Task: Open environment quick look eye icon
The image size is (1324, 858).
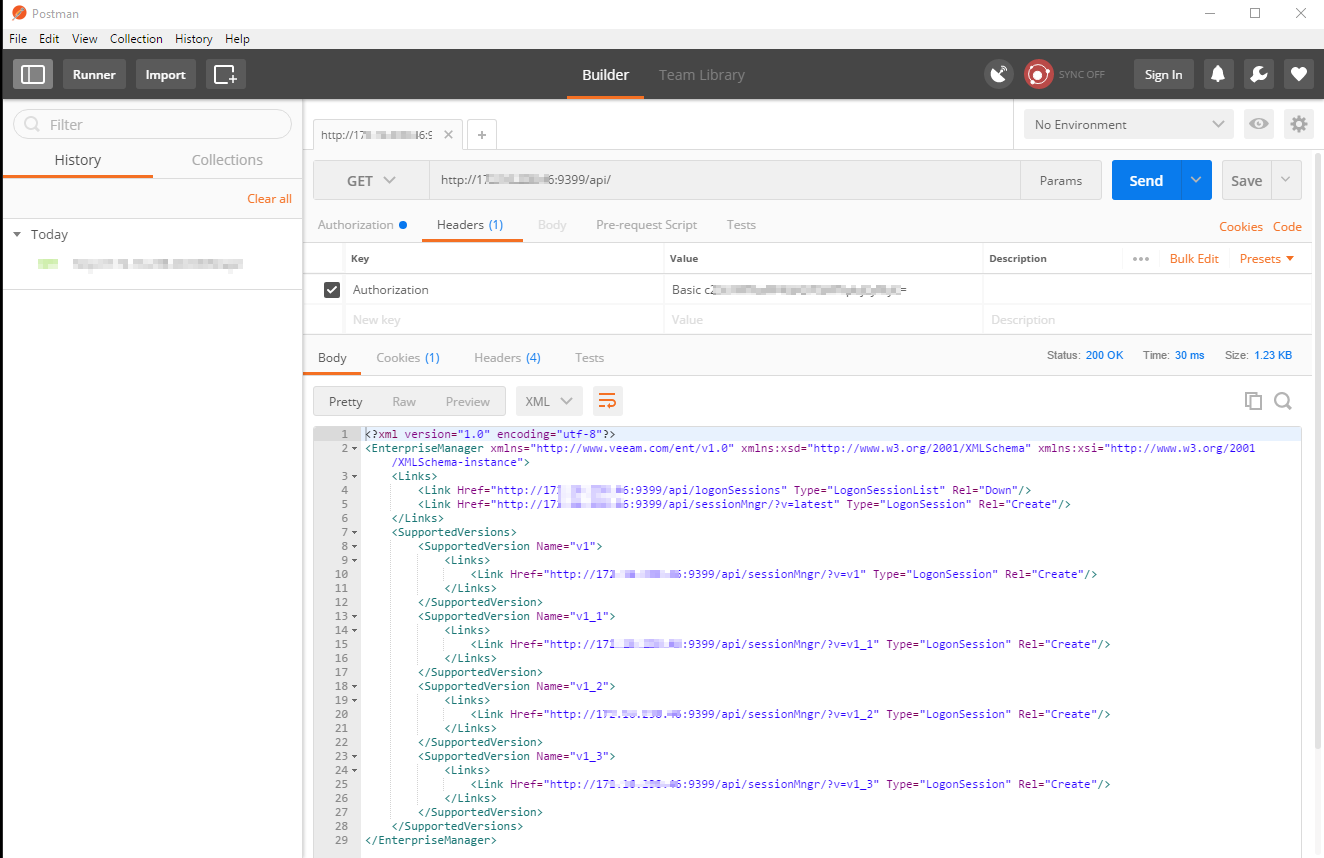Action: [1259, 124]
